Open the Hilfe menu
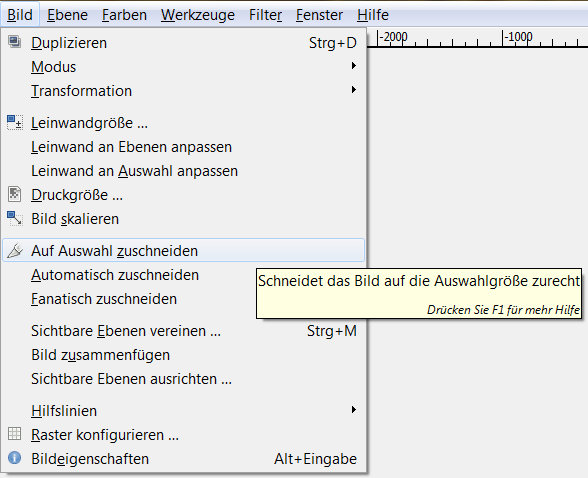This screenshot has height=478, width=588. click(x=373, y=15)
